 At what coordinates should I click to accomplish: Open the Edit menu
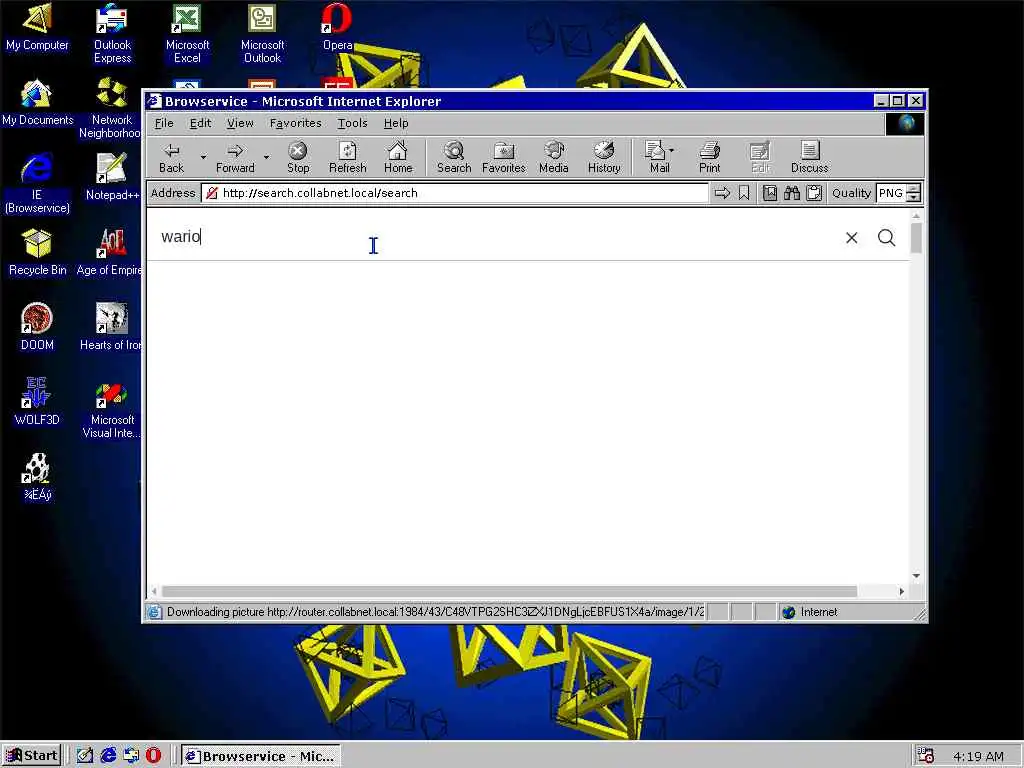[x=200, y=123]
